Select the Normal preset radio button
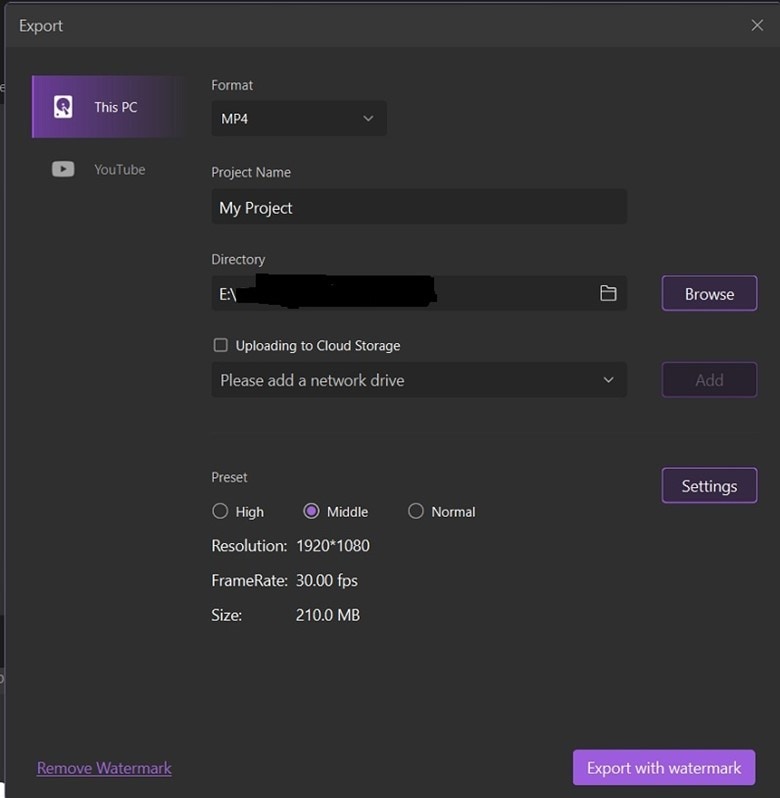 point(416,511)
